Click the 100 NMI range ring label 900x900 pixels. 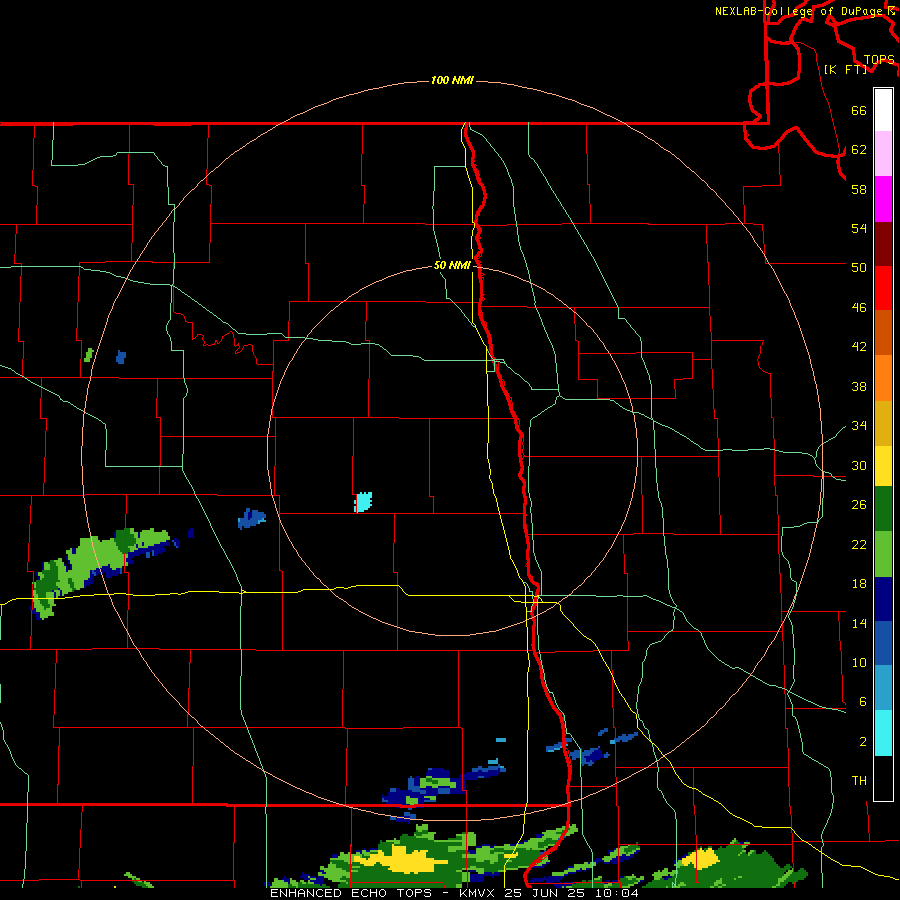pos(452,80)
